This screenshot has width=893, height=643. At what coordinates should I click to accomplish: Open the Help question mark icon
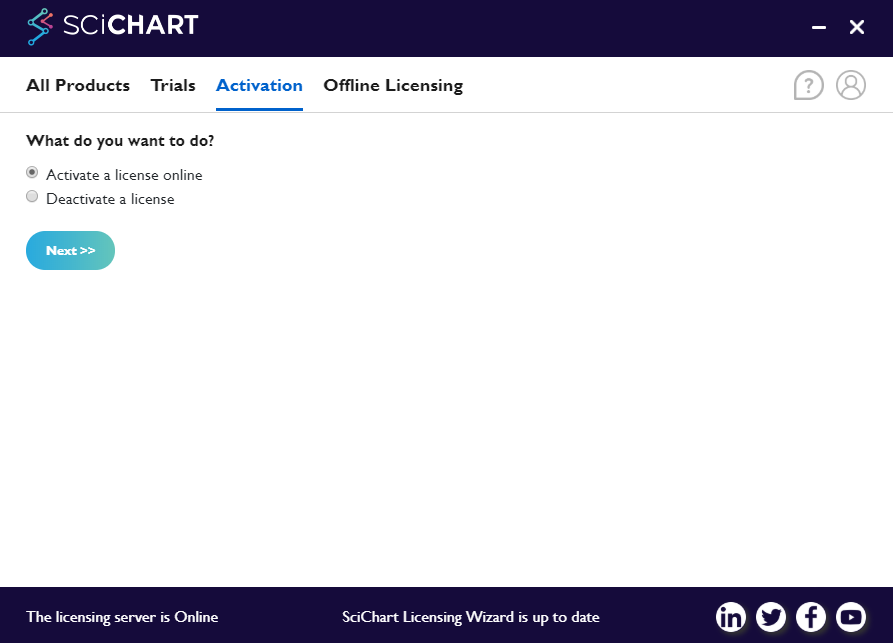tap(808, 85)
